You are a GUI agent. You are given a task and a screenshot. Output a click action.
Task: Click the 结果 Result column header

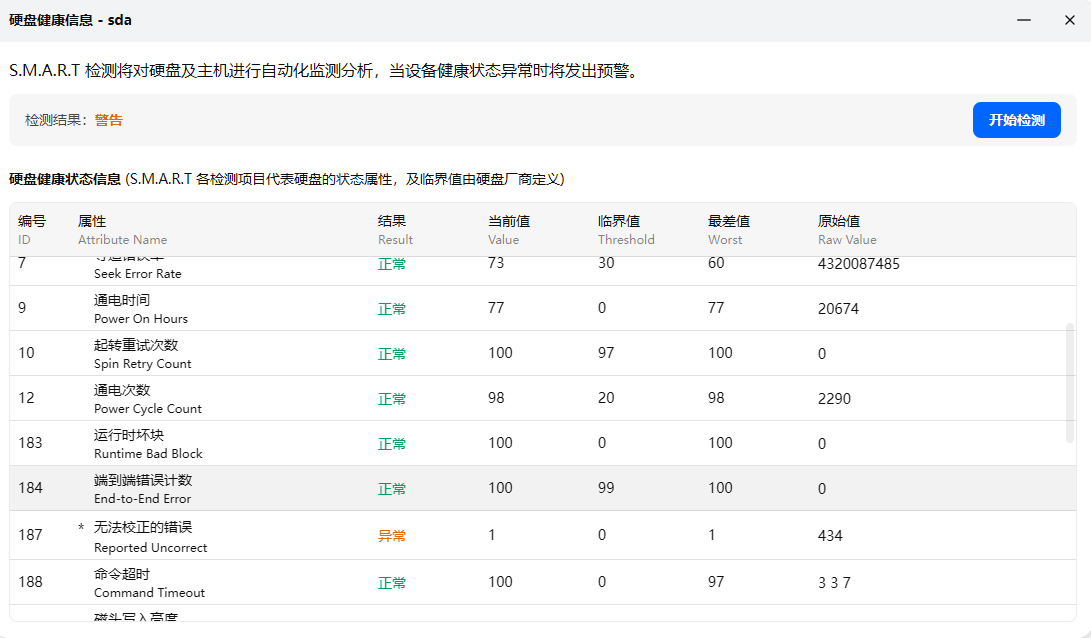pos(395,230)
